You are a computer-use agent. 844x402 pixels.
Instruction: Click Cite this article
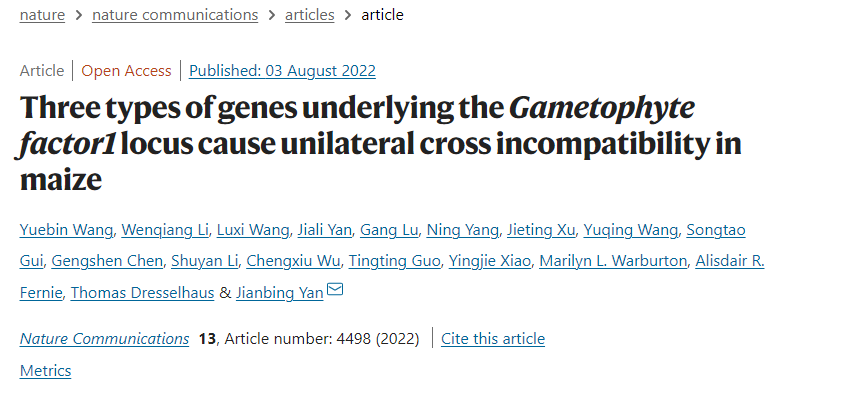pos(493,339)
